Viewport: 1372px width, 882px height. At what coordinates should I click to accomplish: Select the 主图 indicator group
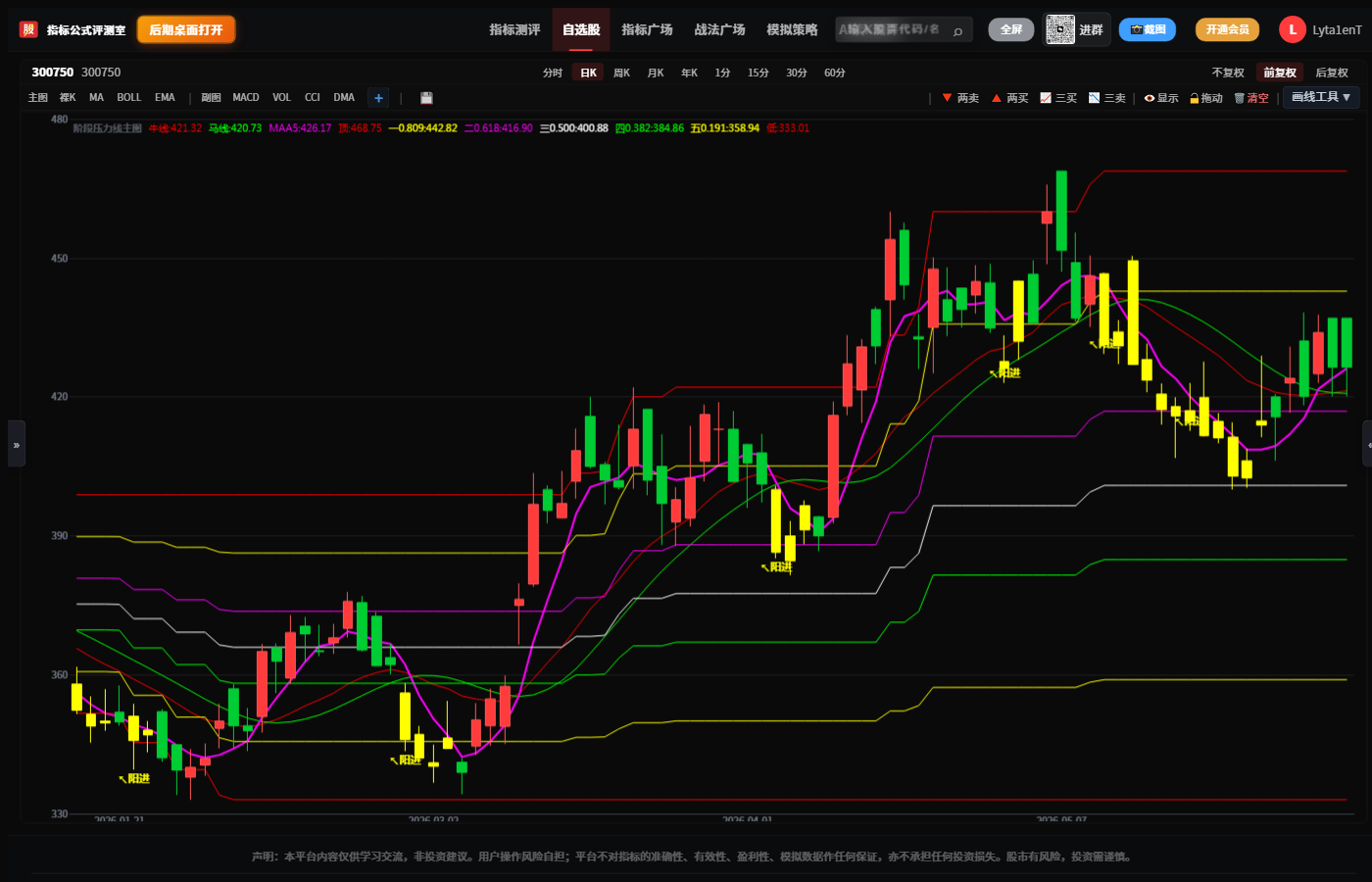(x=38, y=98)
